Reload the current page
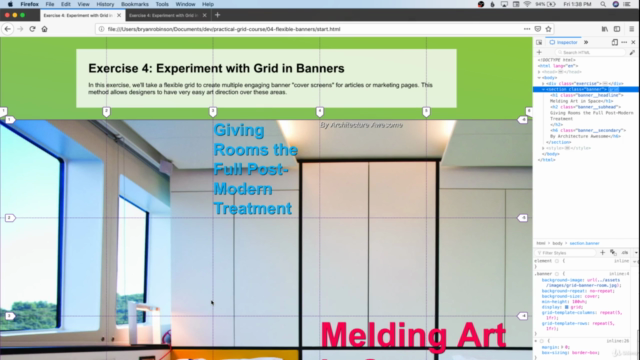This screenshot has height=360, width=640. pos(32,29)
